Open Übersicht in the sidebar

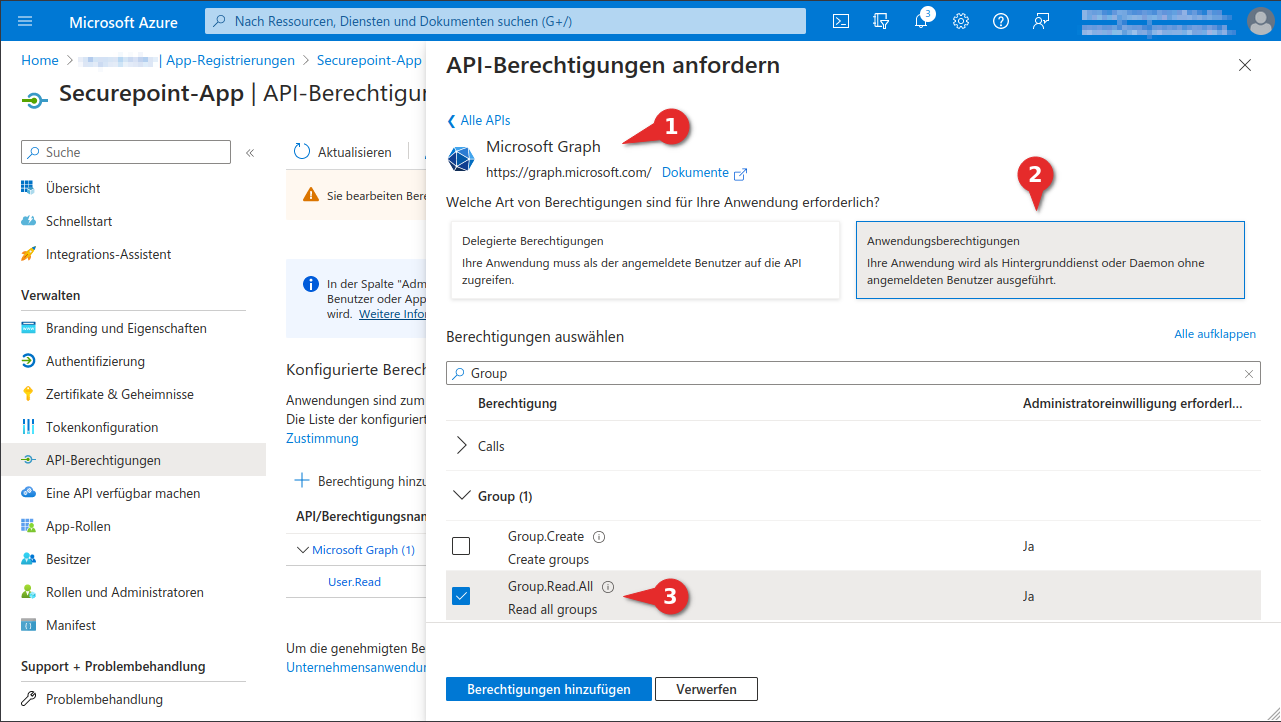click(x=73, y=188)
